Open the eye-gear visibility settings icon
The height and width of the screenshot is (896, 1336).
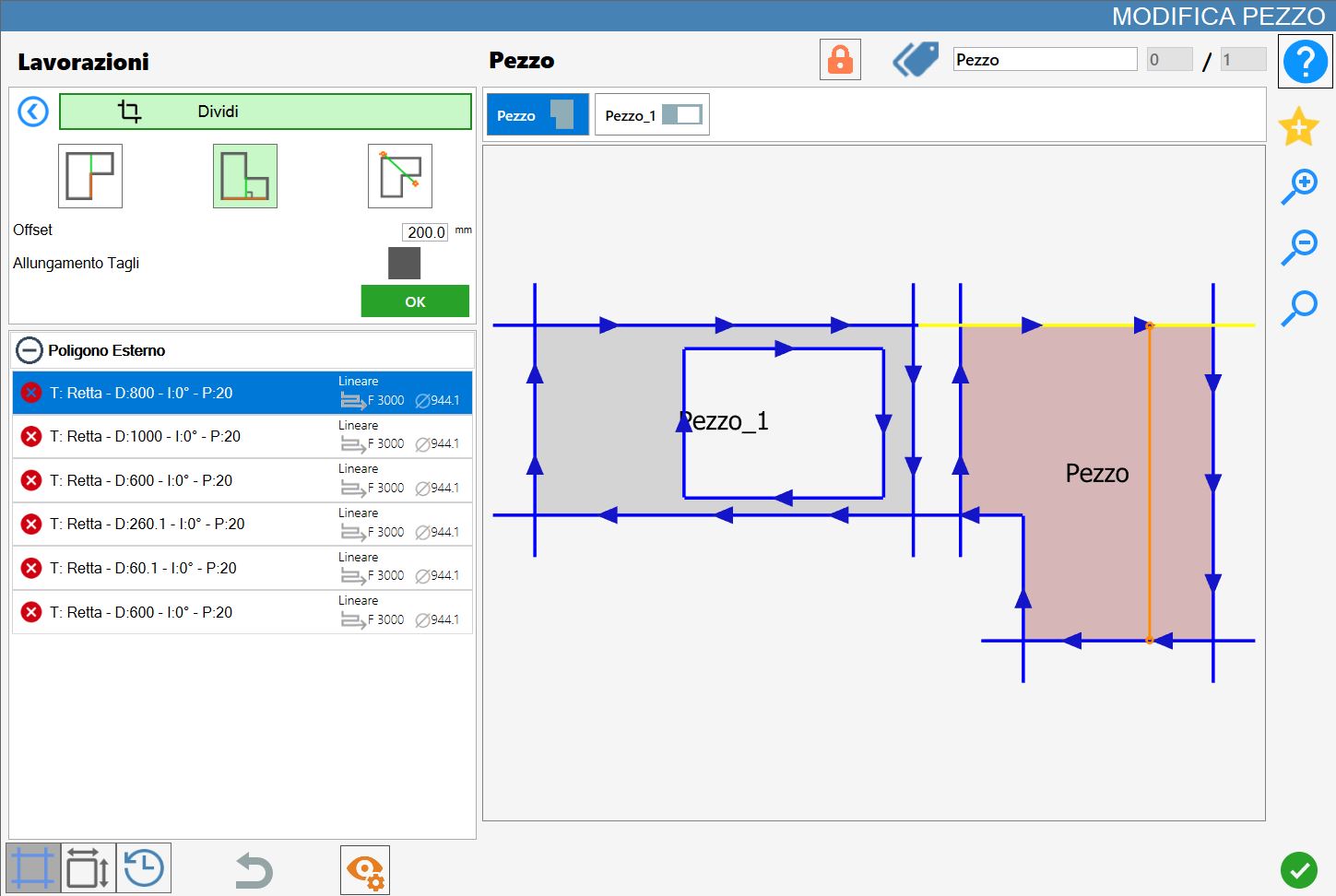pyautogui.click(x=365, y=870)
